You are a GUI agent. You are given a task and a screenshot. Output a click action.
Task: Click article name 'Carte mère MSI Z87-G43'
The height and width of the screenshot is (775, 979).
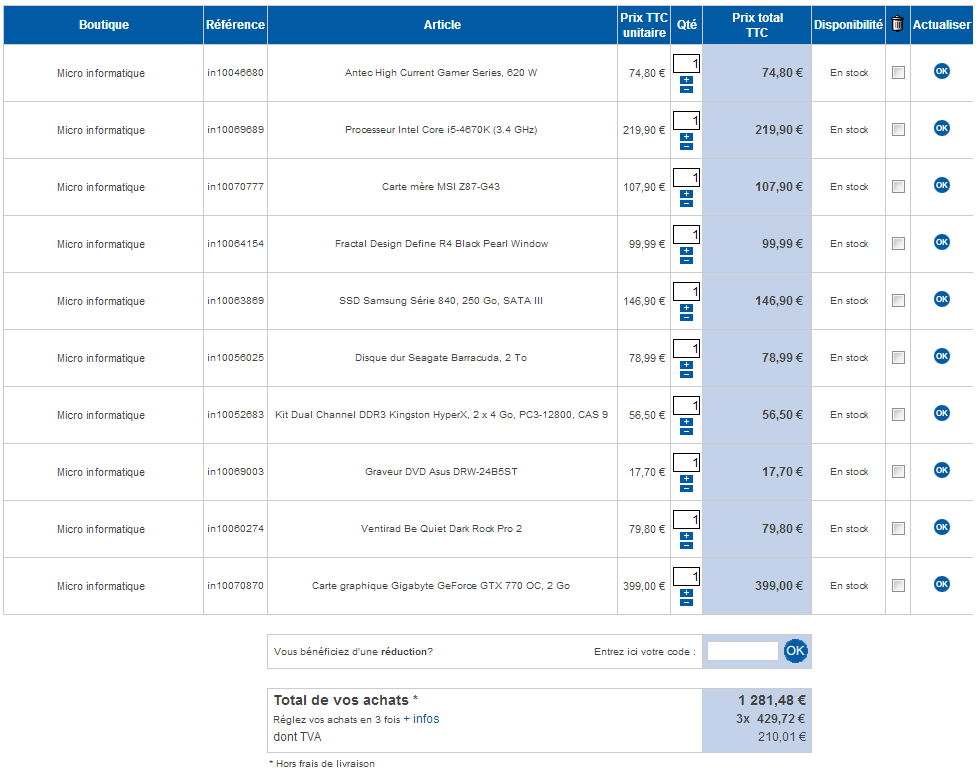[441, 187]
